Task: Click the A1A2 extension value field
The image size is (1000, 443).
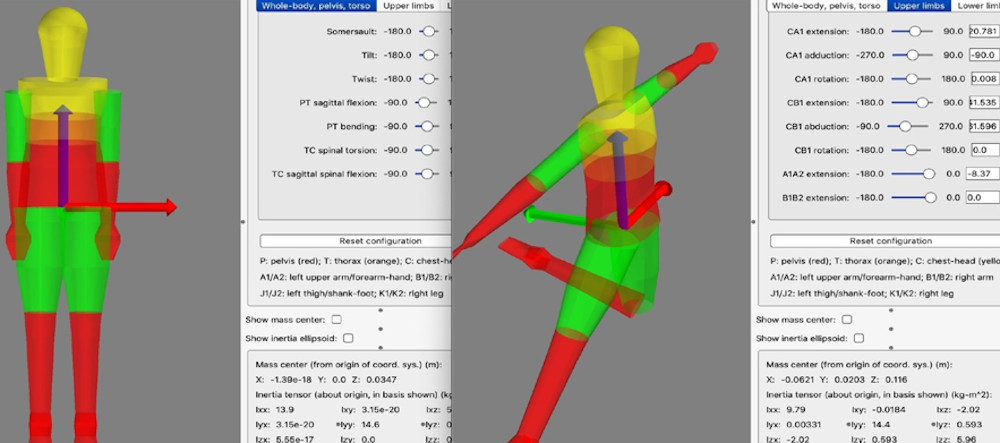Action: [x=983, y=174]
